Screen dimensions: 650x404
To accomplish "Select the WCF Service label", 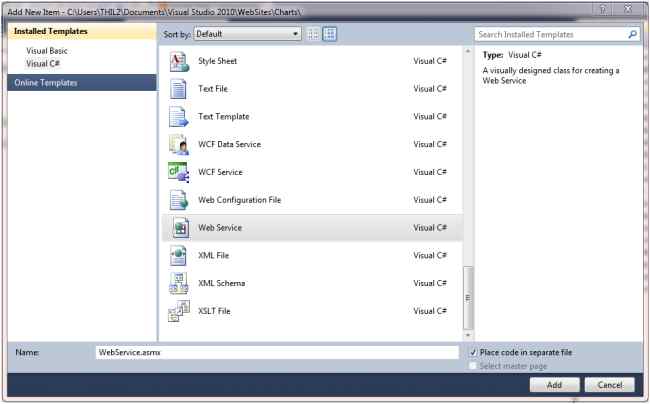I will [220, 172].
